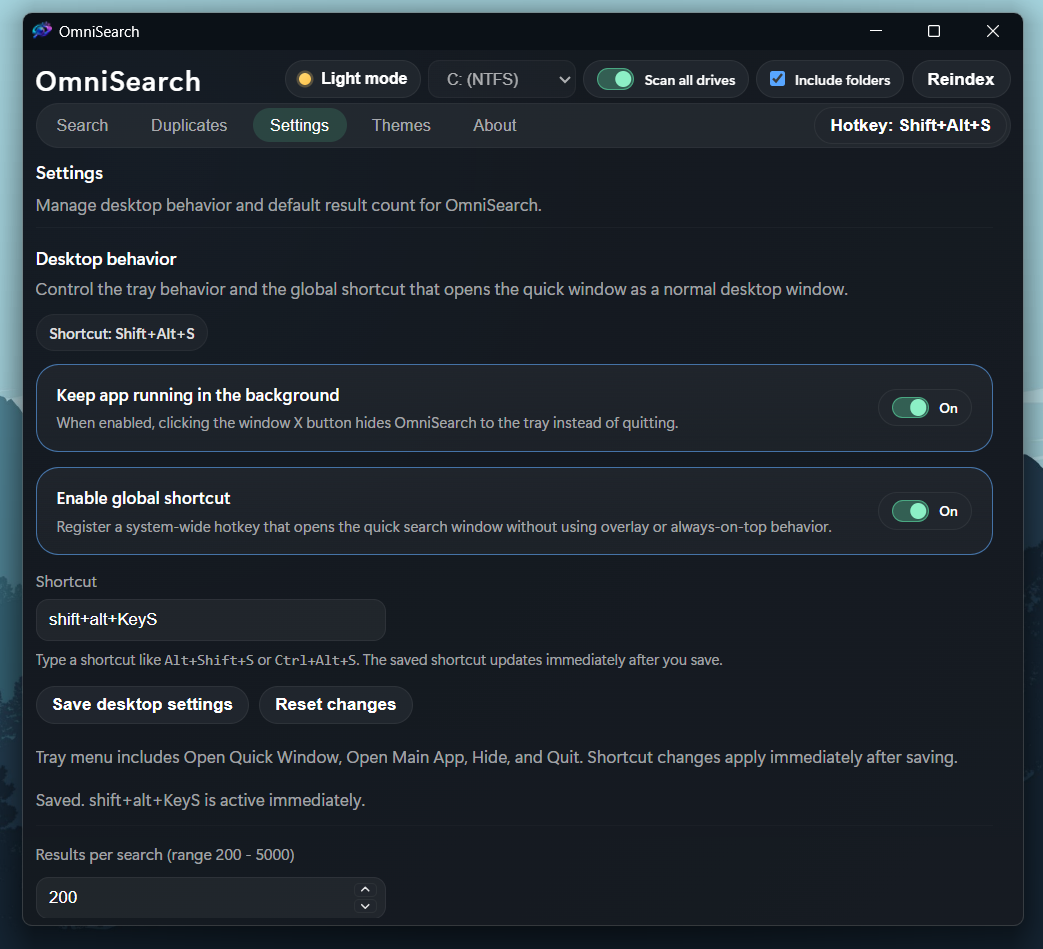Uncheck the Include folders checkbox
Viewport: 1043px width, 949px height.
[x=777, y=79]
